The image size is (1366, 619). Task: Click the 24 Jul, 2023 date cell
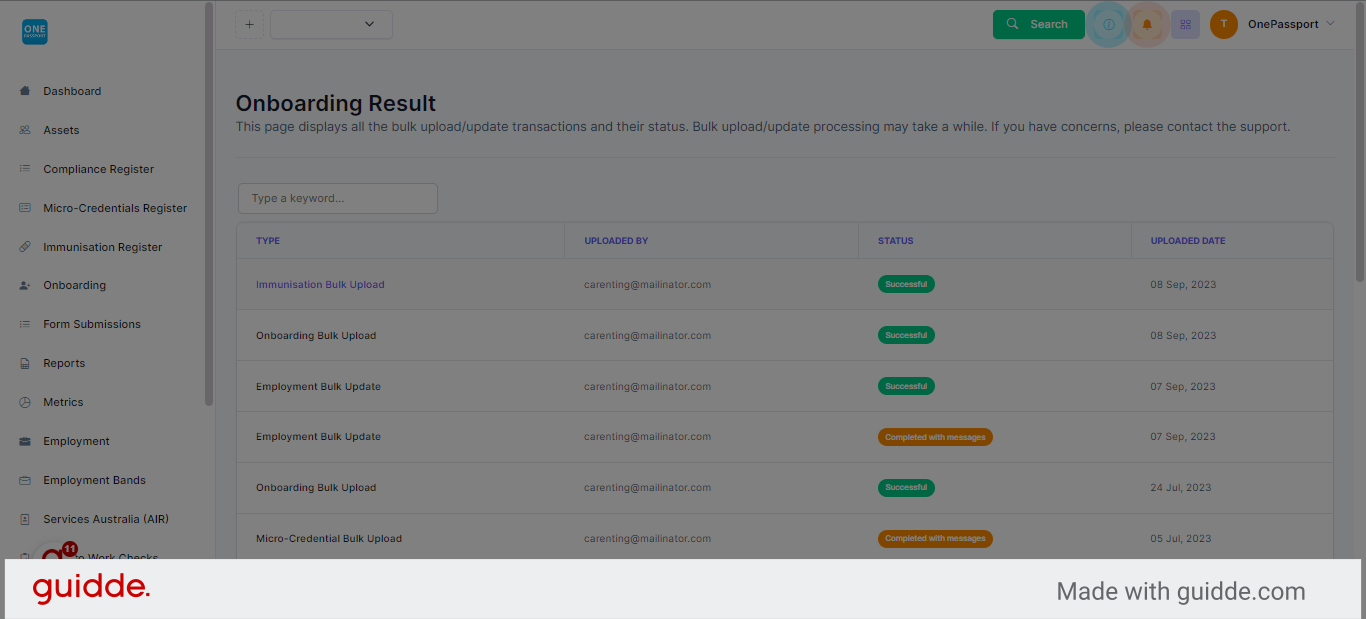1181,488
